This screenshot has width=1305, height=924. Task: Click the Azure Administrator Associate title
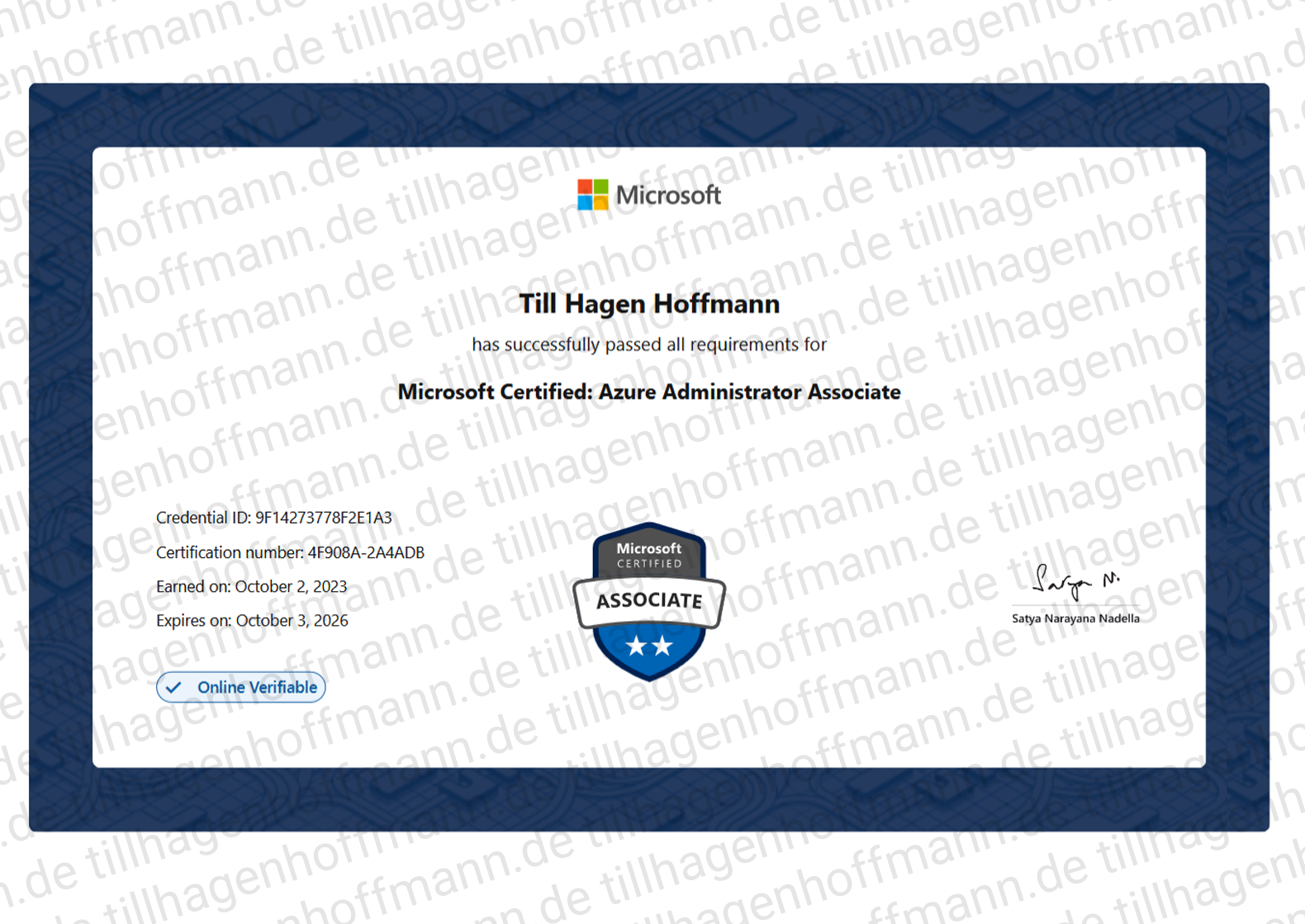click(649, 392)
